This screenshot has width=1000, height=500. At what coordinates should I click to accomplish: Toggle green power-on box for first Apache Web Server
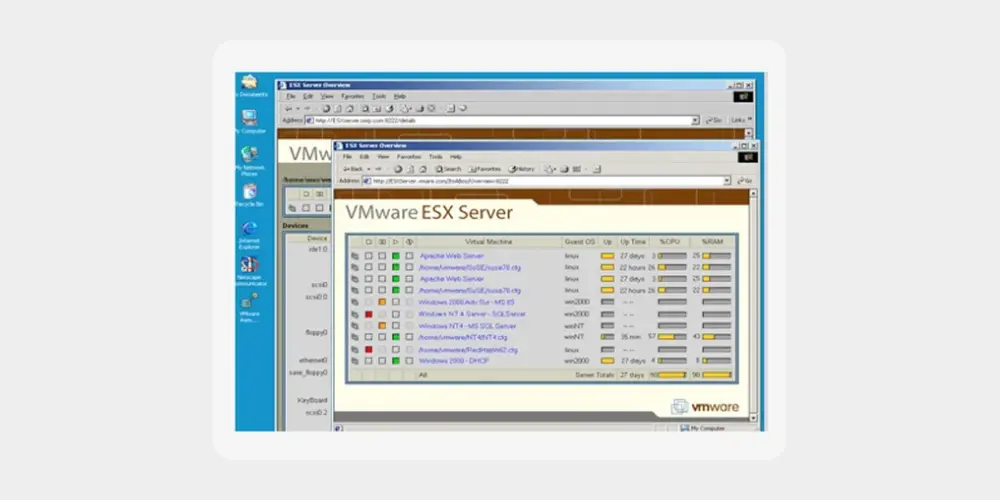tap(395, 256)
